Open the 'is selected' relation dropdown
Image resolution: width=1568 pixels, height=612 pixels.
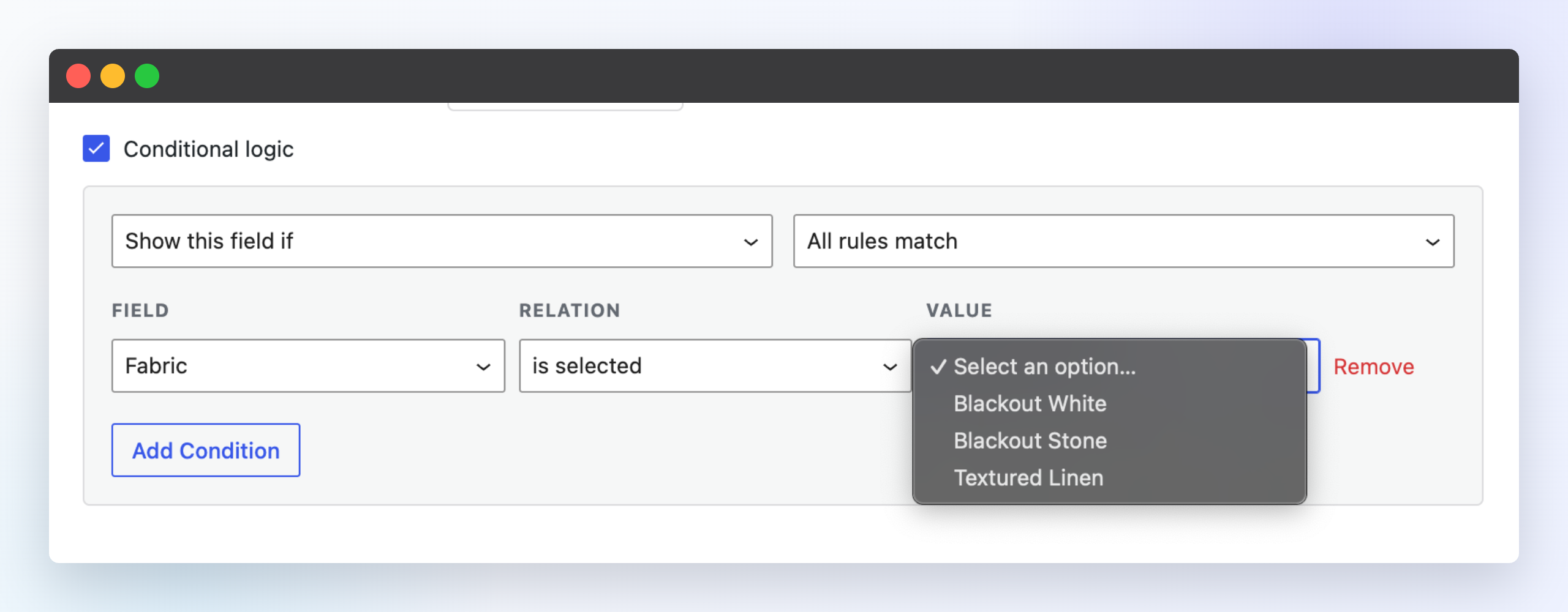(x=715, y=366)
